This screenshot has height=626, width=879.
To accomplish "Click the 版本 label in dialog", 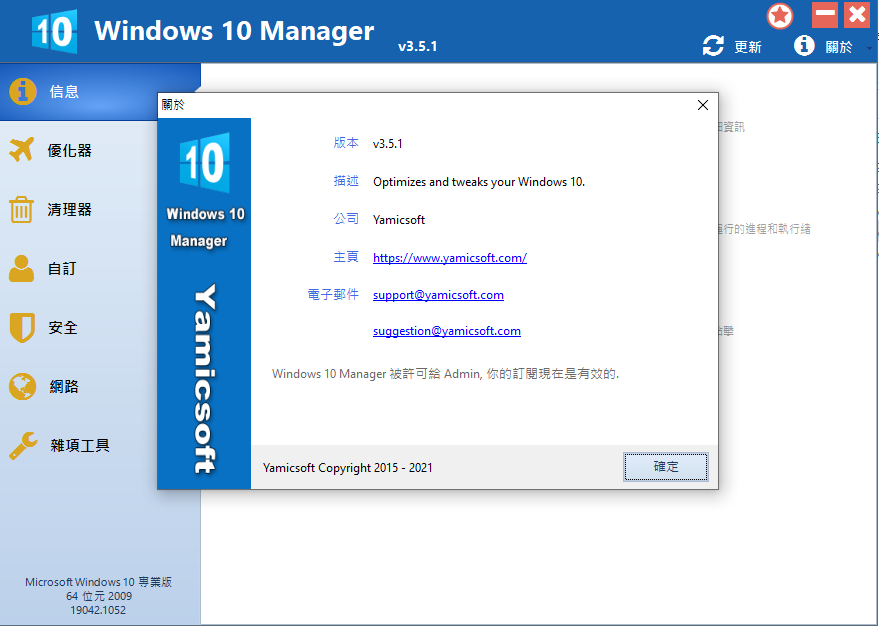I will [x=346, y=143].
